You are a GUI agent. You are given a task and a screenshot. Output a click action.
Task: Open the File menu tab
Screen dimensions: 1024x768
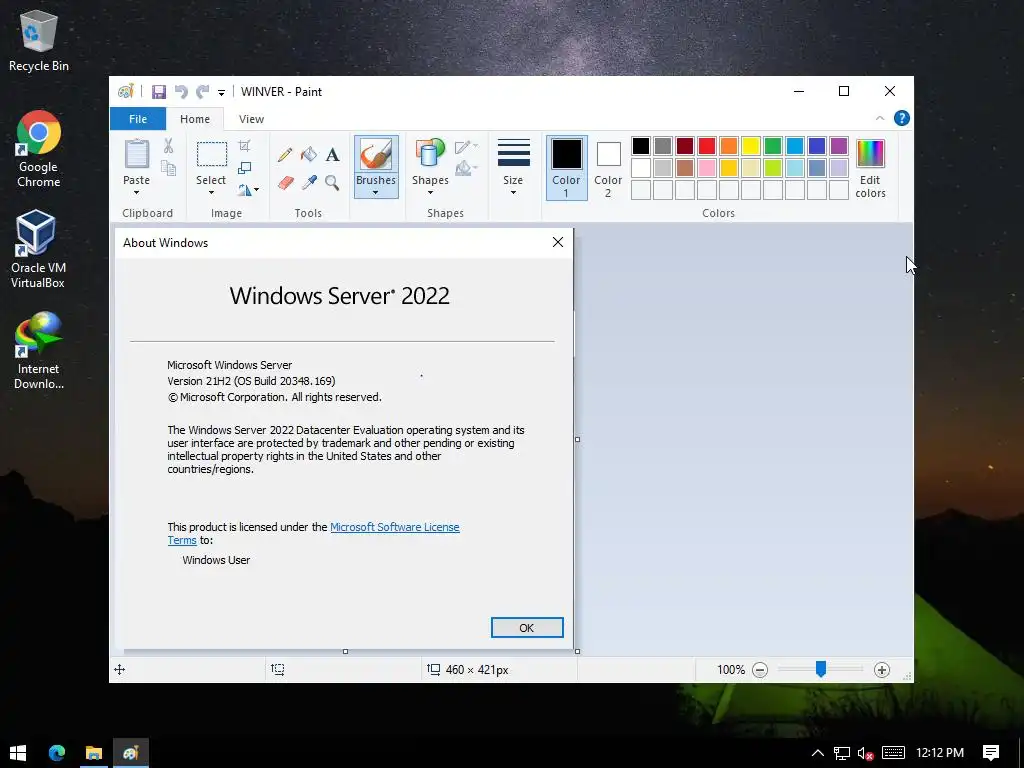(x=138, y=119)
